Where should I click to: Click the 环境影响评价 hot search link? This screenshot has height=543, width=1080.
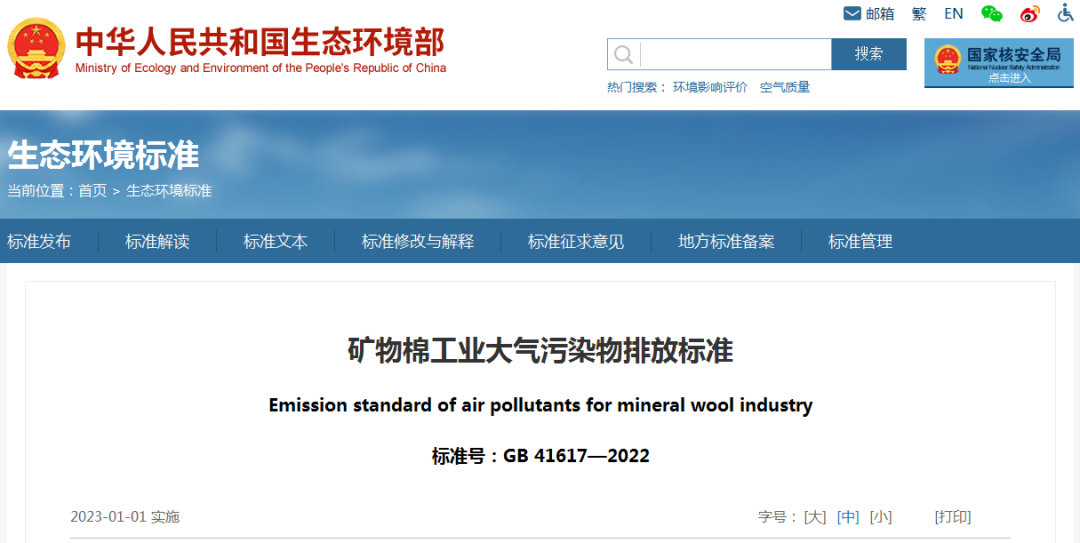(710, 87)
